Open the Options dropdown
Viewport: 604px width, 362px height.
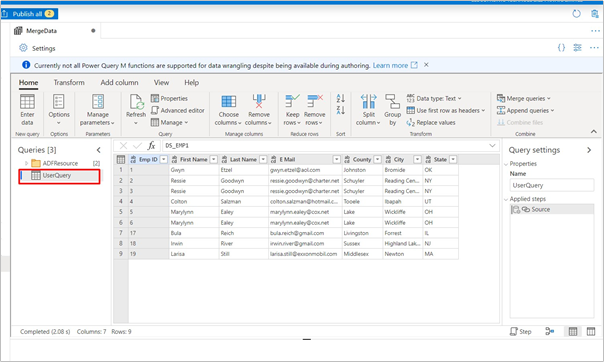(59, 110)
